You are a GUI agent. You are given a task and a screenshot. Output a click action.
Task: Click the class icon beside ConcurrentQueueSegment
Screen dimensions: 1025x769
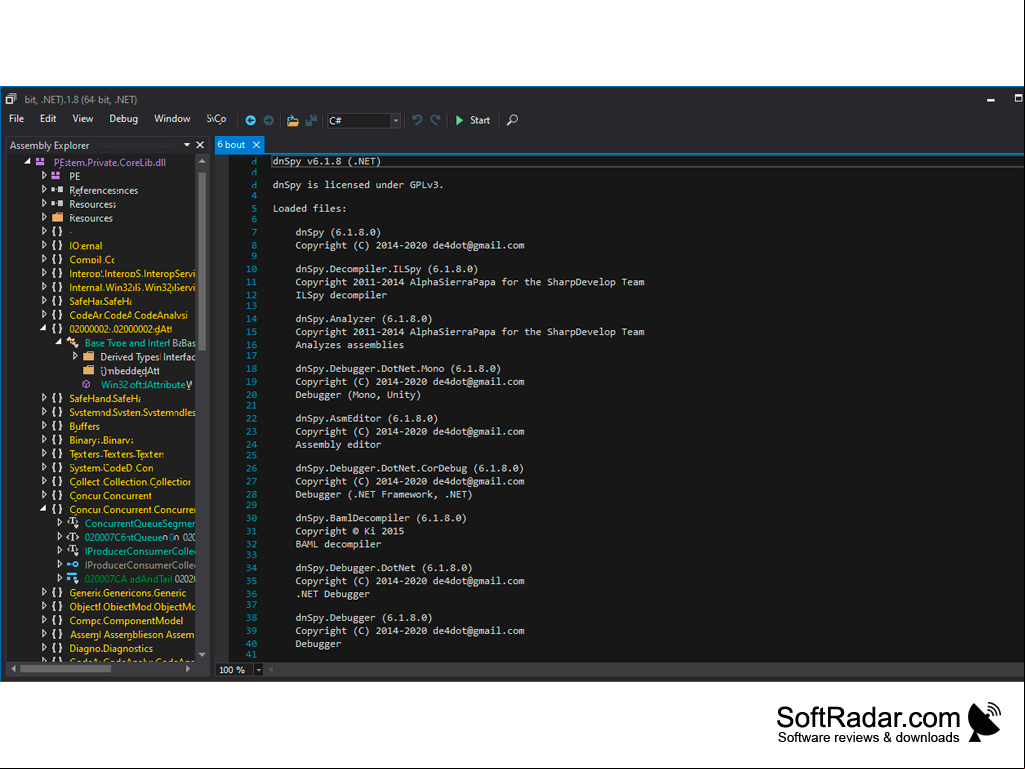(x=73, y=523)
